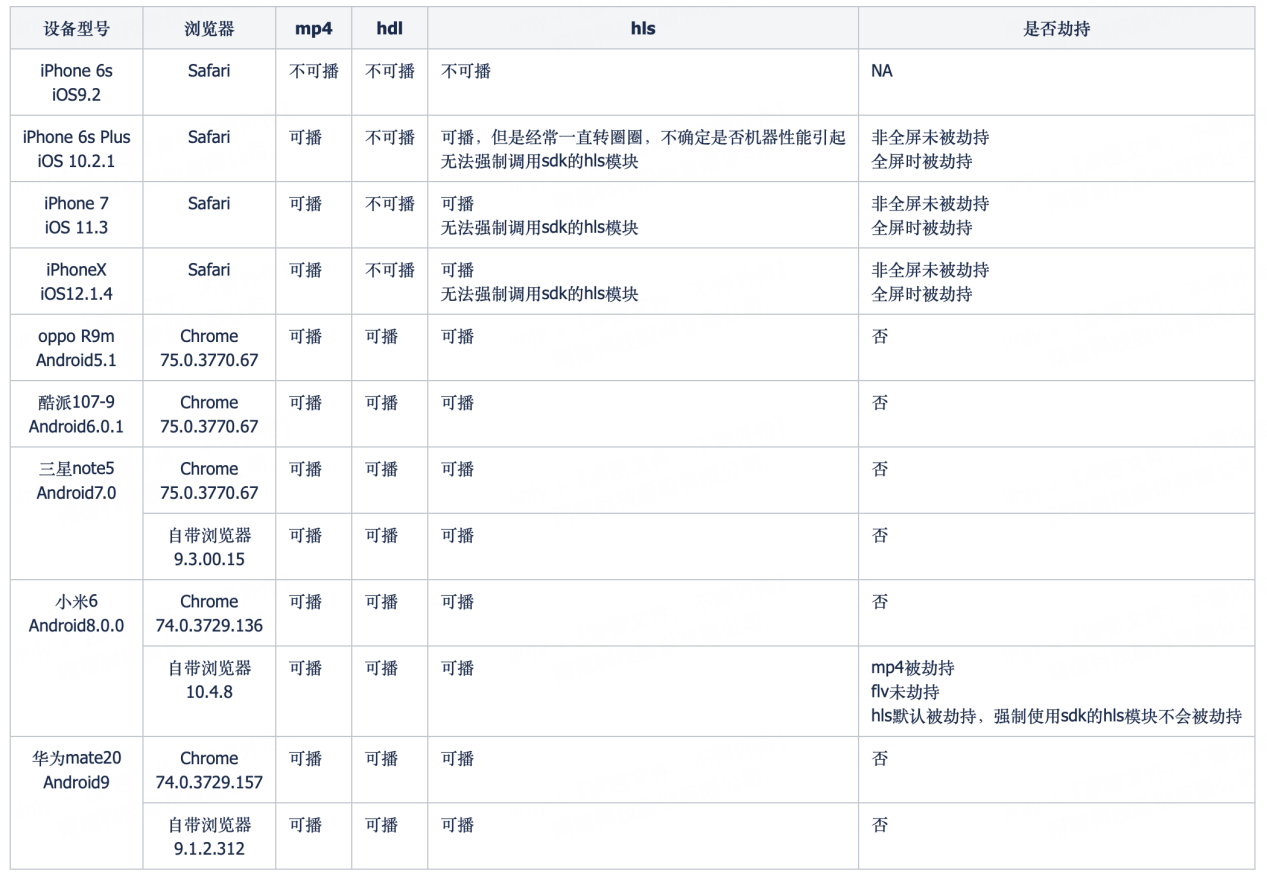Select 自带浏览器 9.3.00.15 cell
1267x877 pixels.
(x=209, y=546)
